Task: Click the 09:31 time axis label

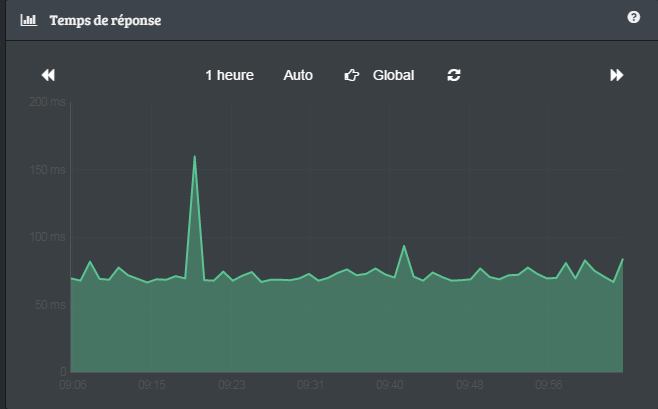Action: click(x=311, y=383)
